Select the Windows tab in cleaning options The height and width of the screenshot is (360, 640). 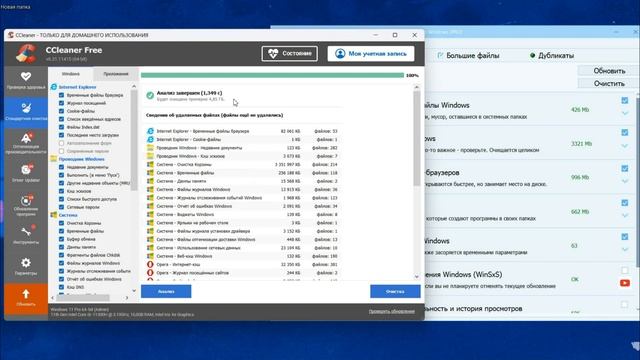[x=71, y=74]
